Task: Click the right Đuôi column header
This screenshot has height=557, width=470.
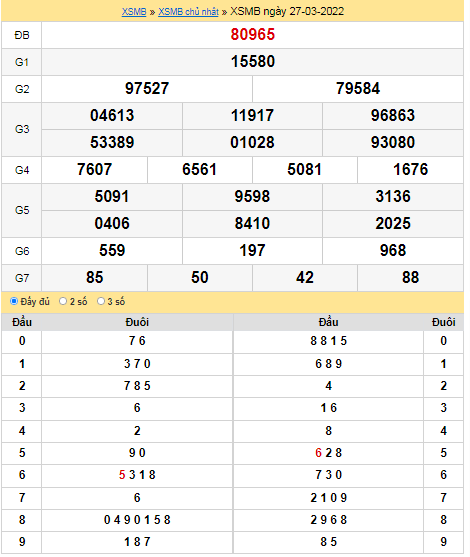Action: (x=443, y=322)
